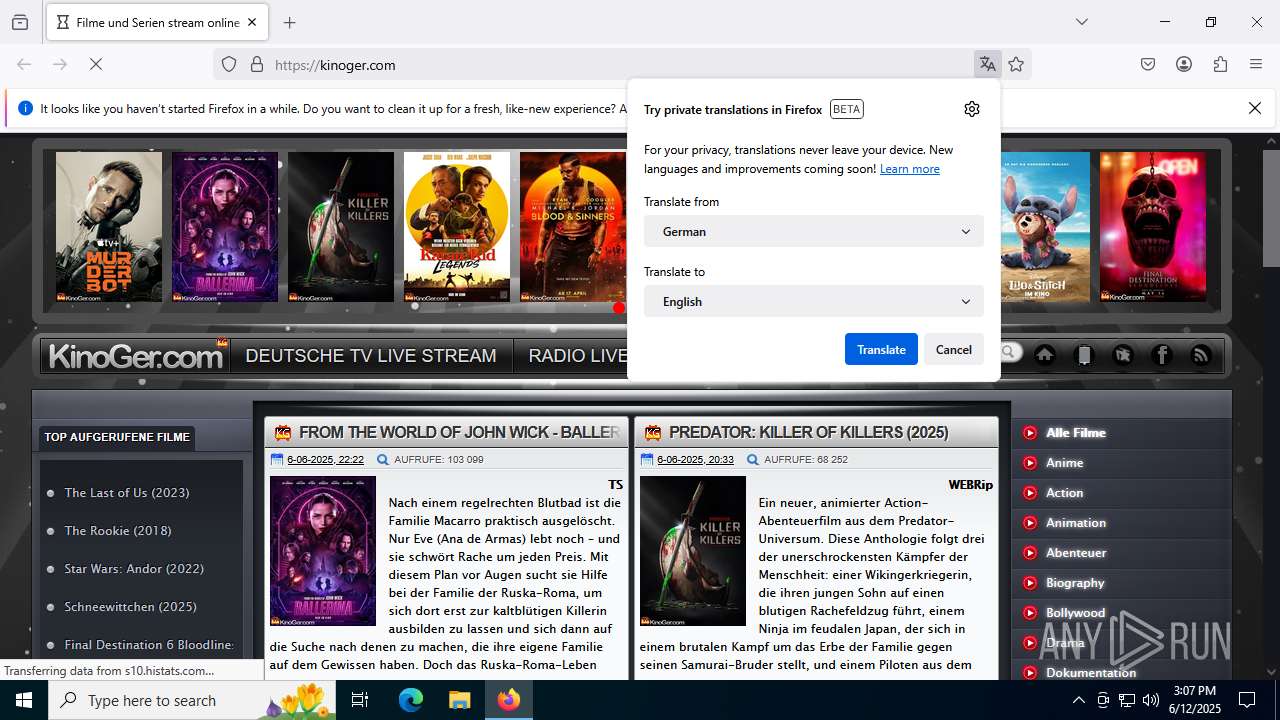
Task: Click the tracking protection shield icon
Action: click(x=229, y=64)
